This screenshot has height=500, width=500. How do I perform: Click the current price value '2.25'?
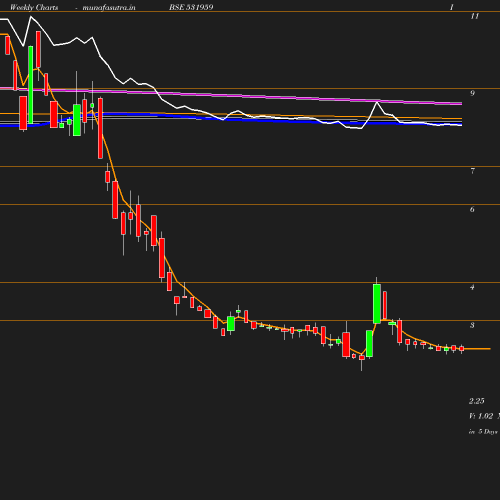coord(477,401)
